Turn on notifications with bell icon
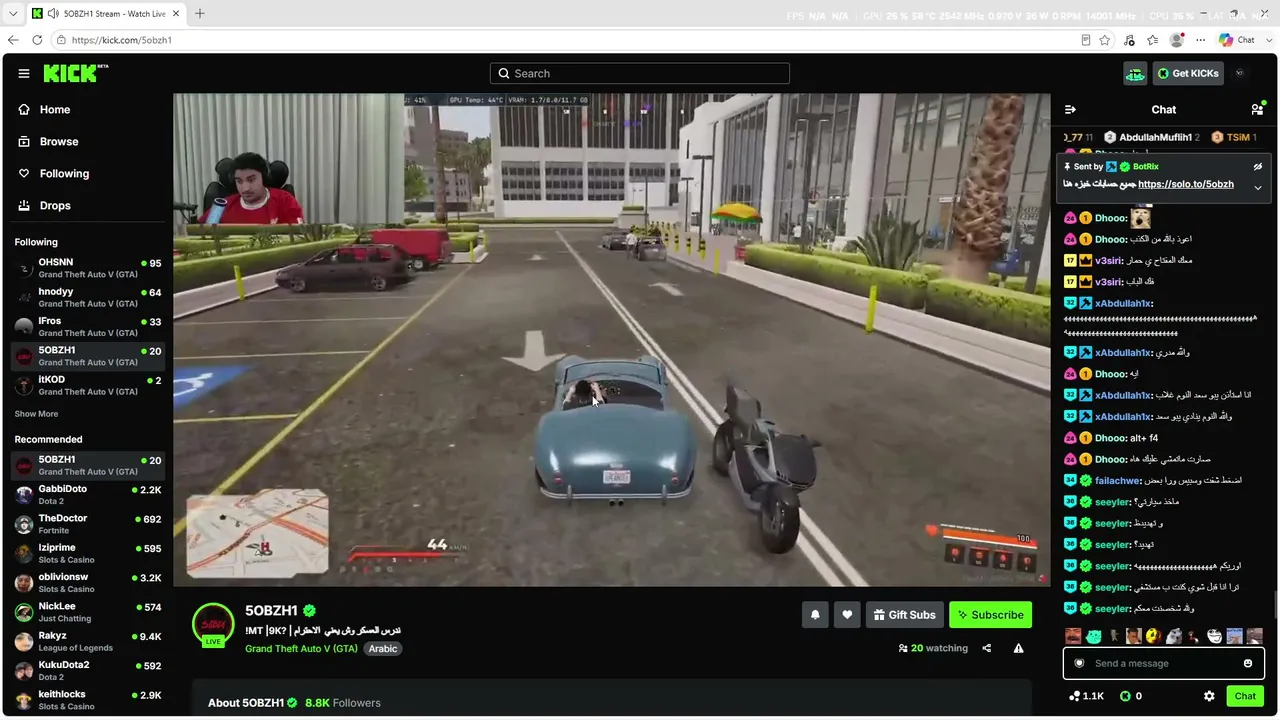Viewport: 1280px width, 720px height. pos(815,615)
